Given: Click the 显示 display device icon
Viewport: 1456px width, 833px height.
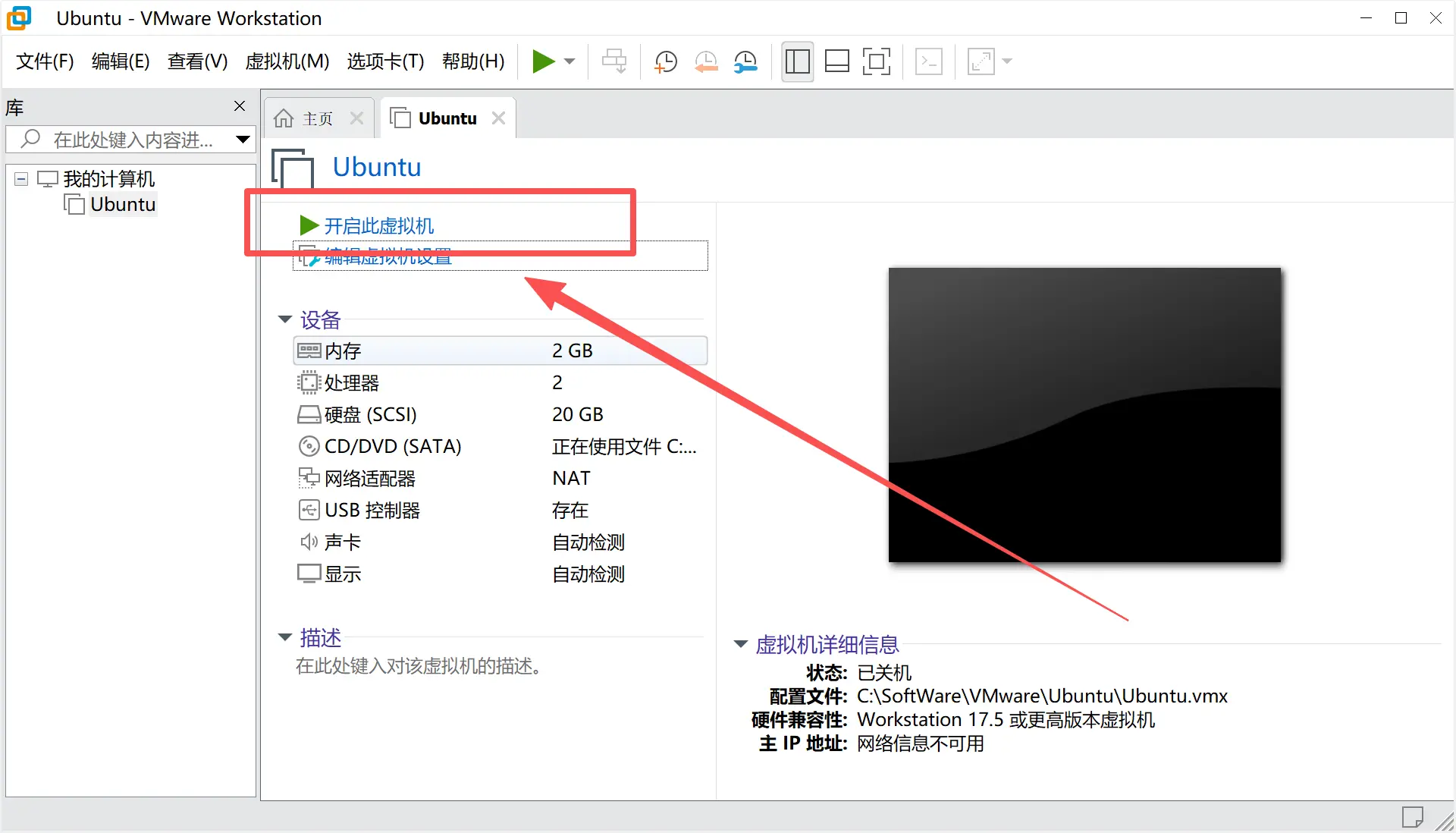Looking at the screenshot, I should pos(309,574).
